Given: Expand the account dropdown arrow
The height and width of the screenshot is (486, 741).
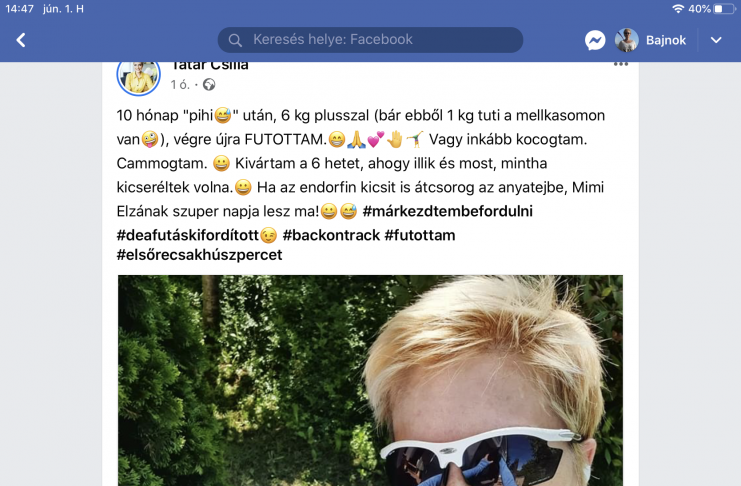Looking at the screenshot, I should (716, 40).
